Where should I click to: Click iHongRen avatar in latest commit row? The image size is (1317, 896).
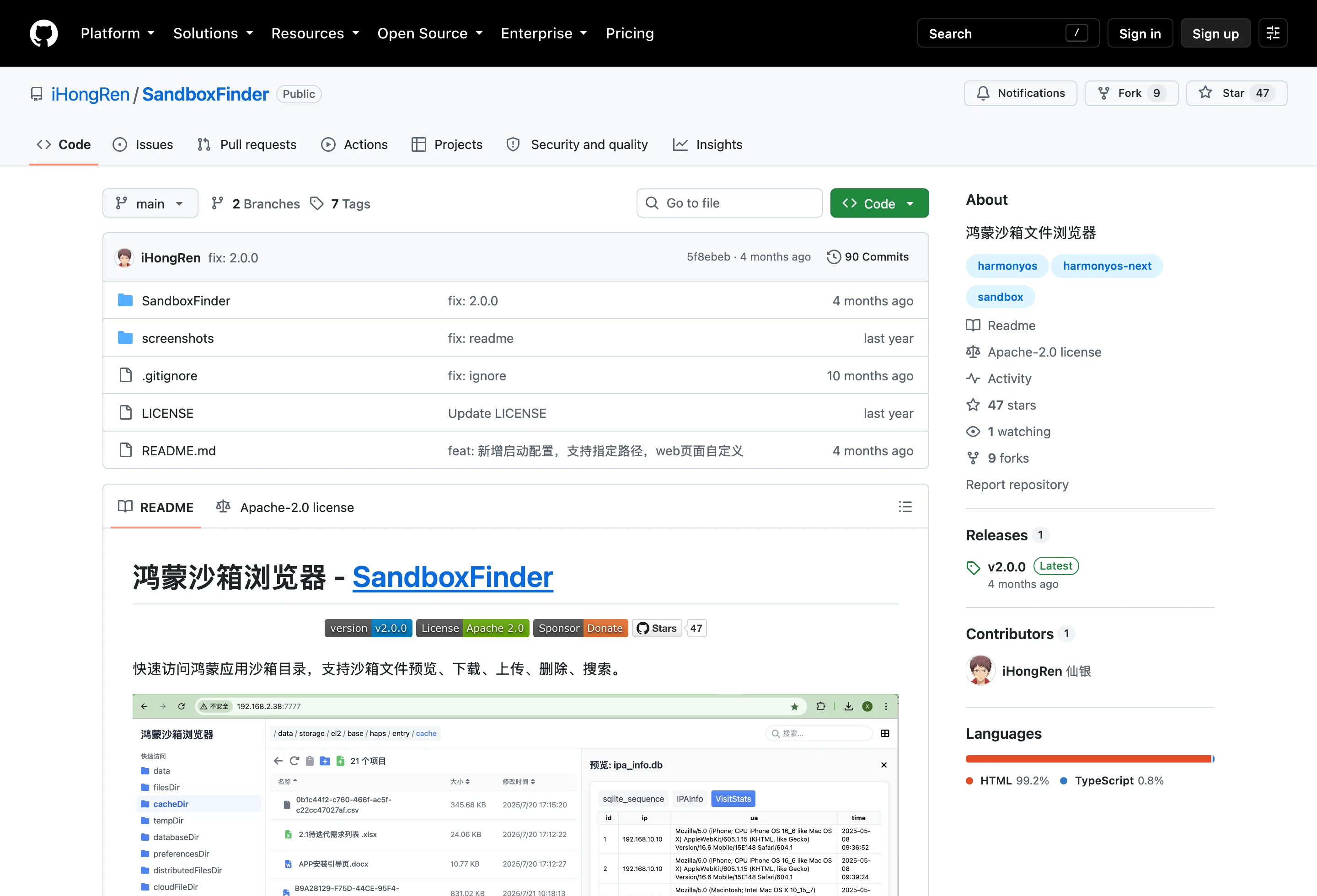coord(124,258)
